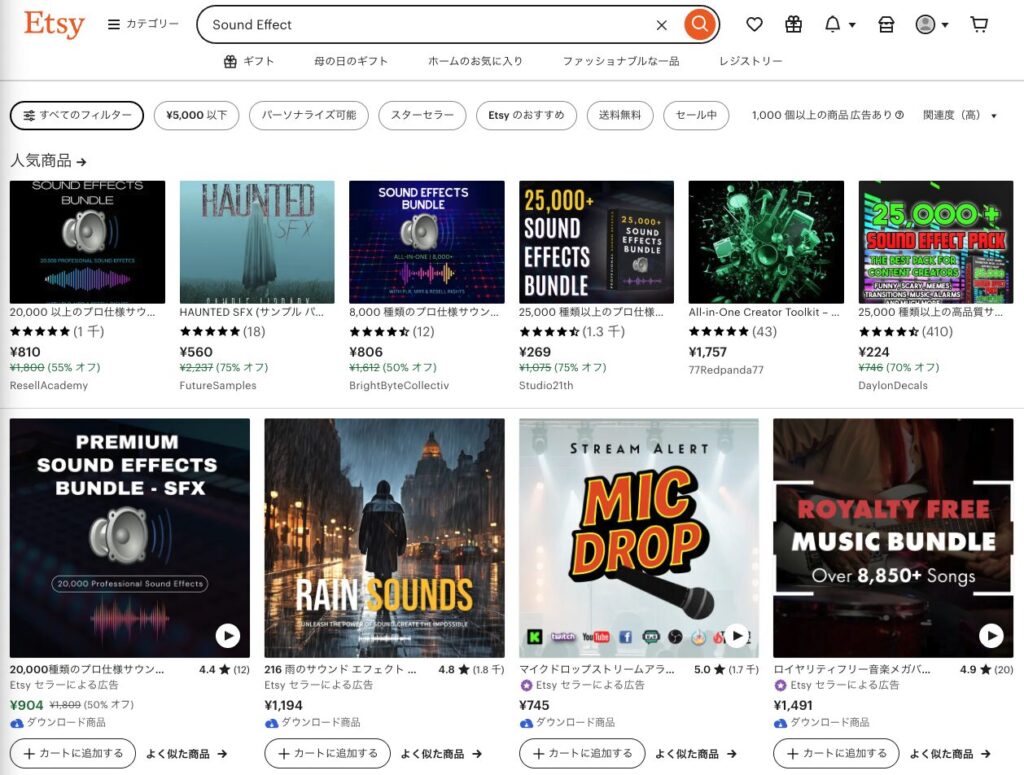
Task: Play the Mic Drop stream alert preview
Action: 737,635
